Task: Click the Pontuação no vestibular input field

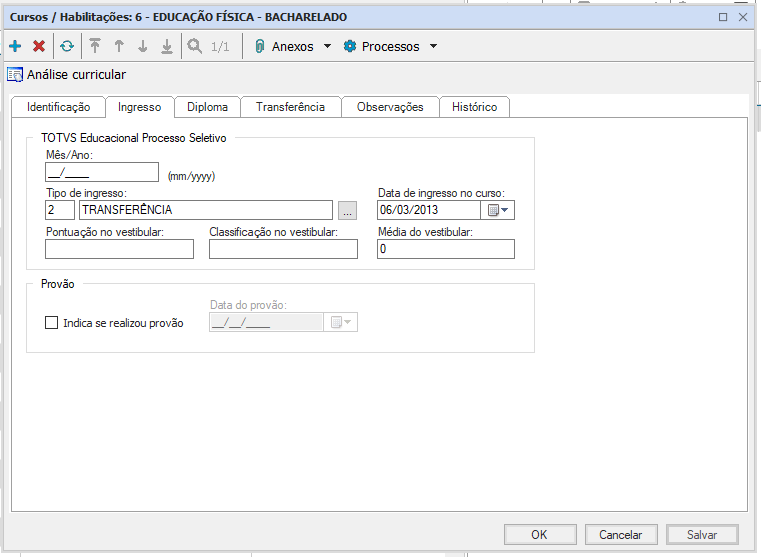Action: point(119,249)
